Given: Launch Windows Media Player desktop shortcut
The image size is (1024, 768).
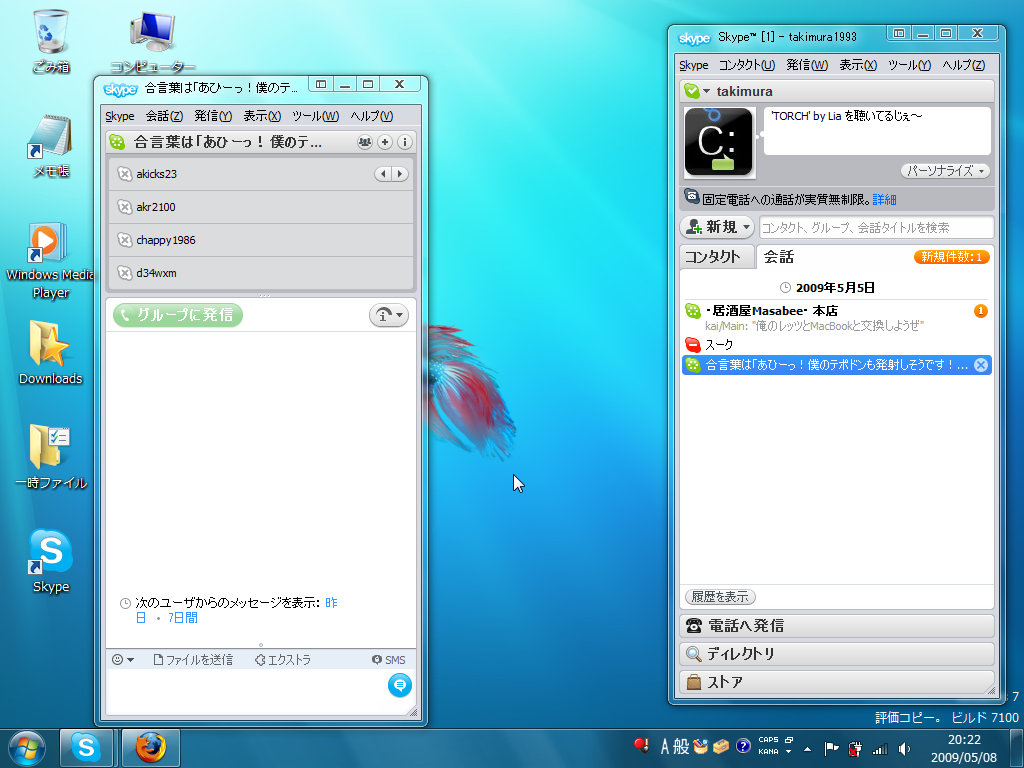Looking at the screenshot, I should 50,260.
